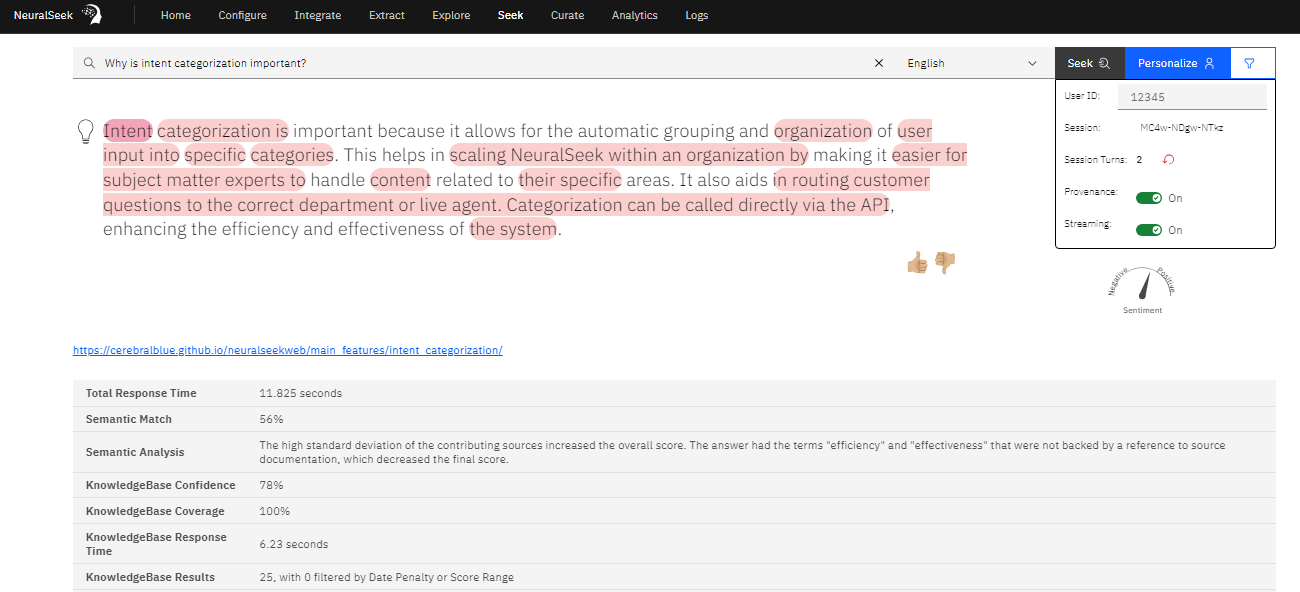The height and width of the screenshot is (592, 1300).
Task: Click the highlighted word "Intent" in answer
Action: pos(128,131)
